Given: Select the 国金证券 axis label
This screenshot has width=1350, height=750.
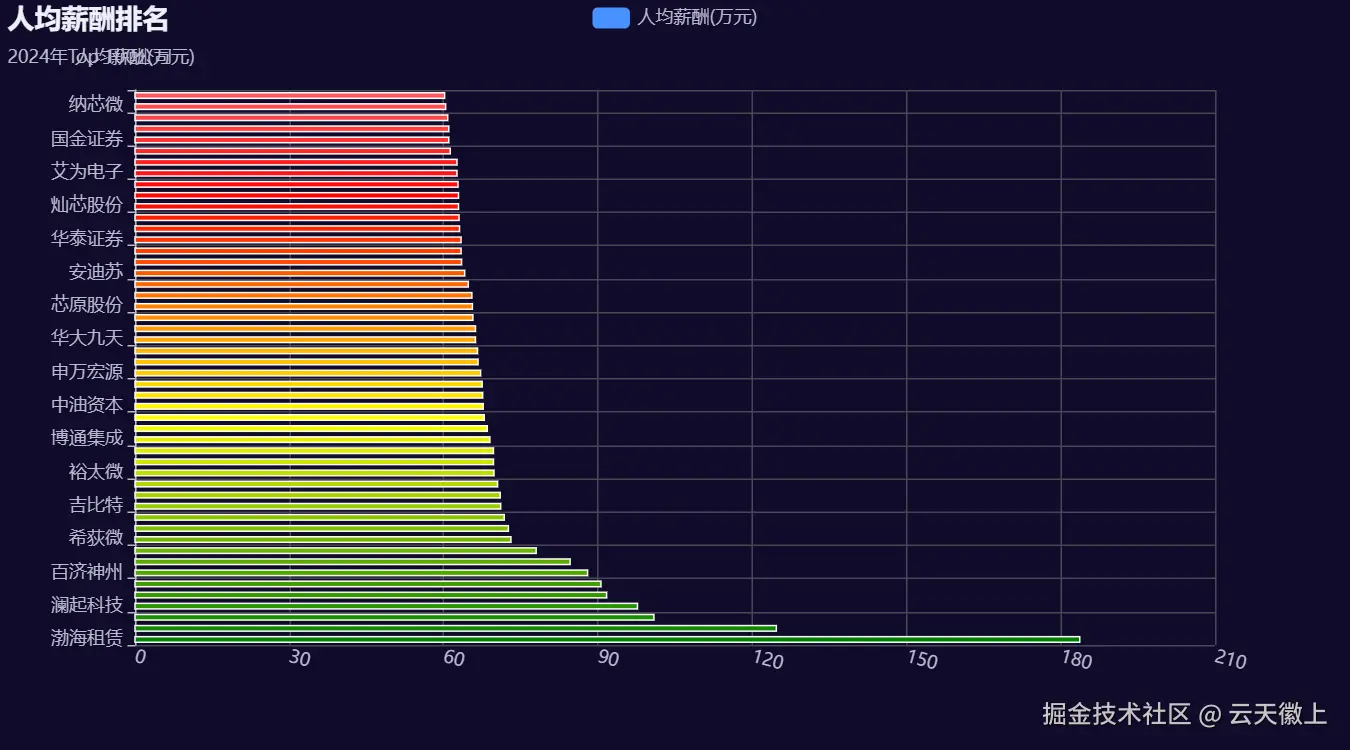Looking at the screenshot, I should pos(87,139).
